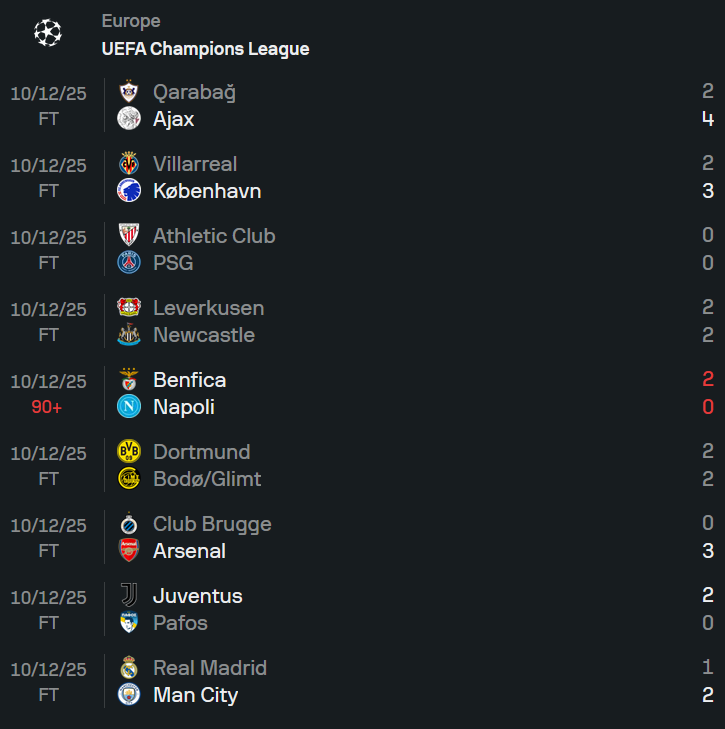Open the Ajax club crest
This screenshot has width=725, height=729.
(129, 119)
